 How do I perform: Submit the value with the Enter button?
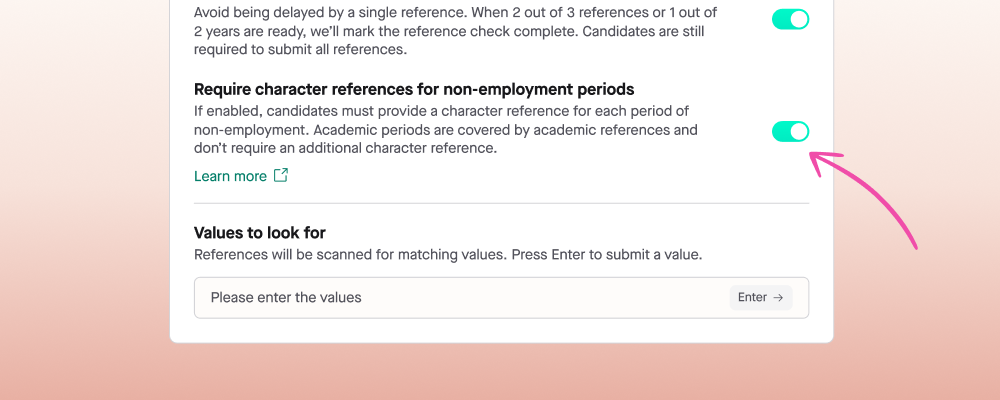coord(761,297)
